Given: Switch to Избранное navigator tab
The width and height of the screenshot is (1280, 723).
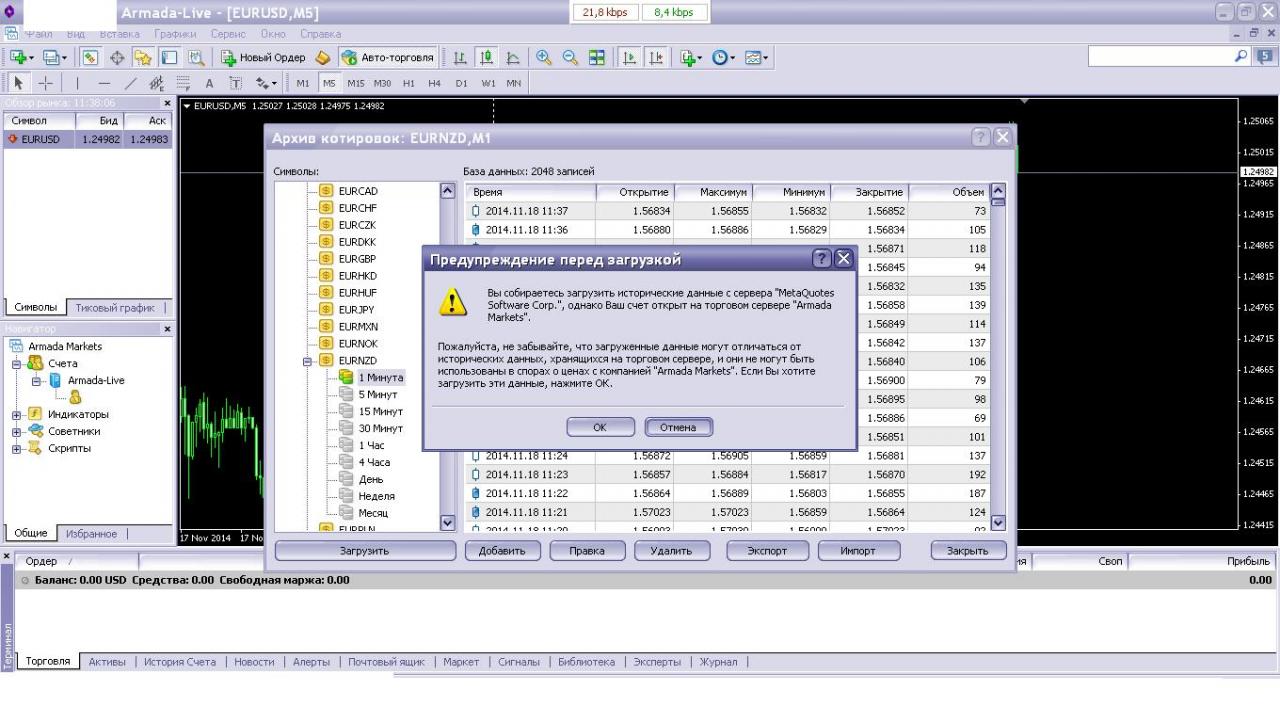Looking at the screenshot, I should pos(91,534).
